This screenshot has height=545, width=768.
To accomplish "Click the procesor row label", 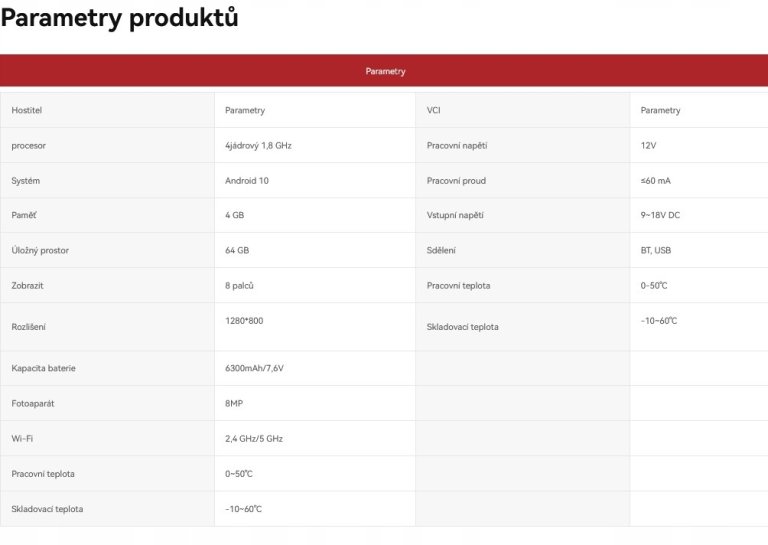I will pos(28,145).
